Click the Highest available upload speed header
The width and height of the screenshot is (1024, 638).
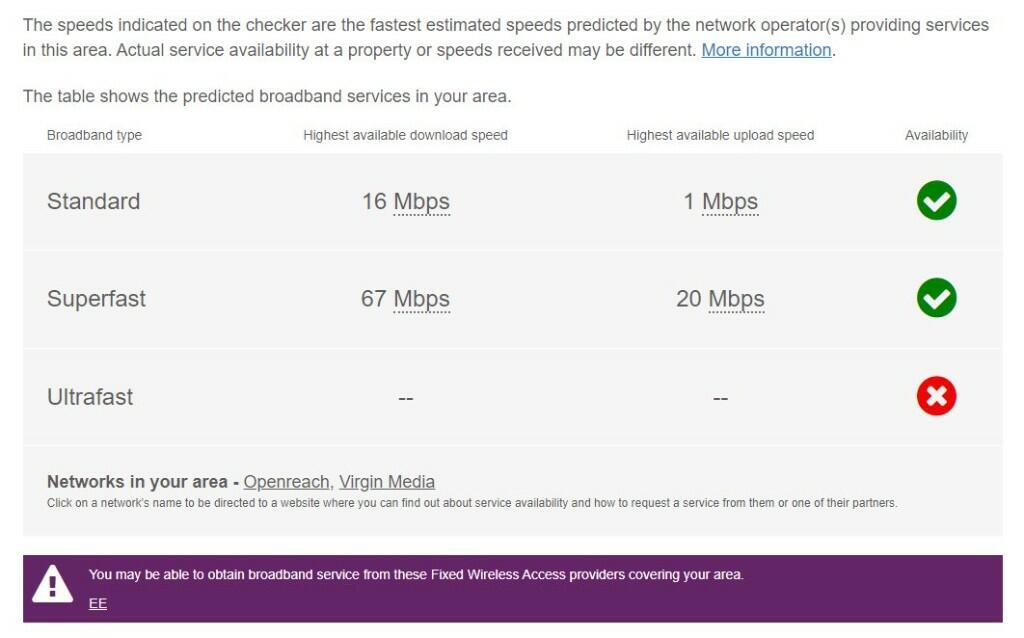720,135
